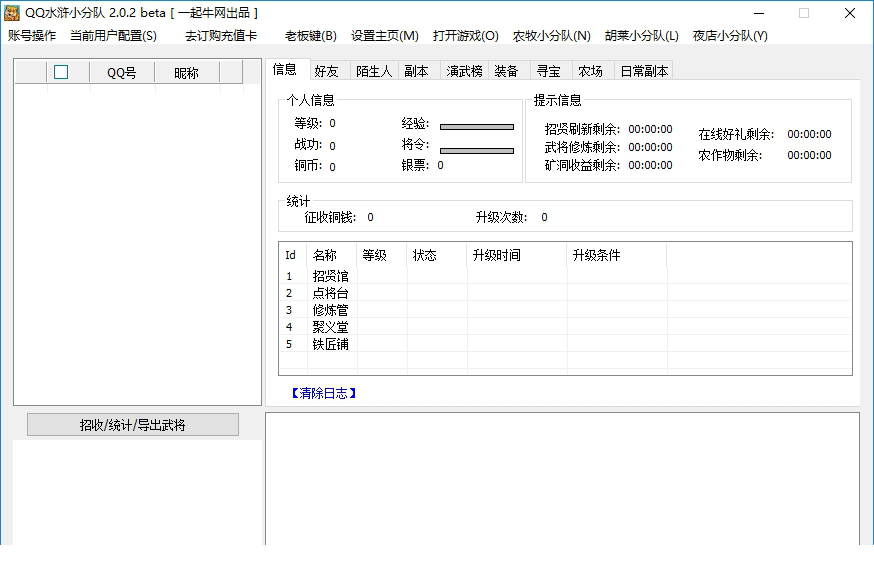Click the 状态 column header
The height and width of the screenshot is (566, 874).
(436, 255)
